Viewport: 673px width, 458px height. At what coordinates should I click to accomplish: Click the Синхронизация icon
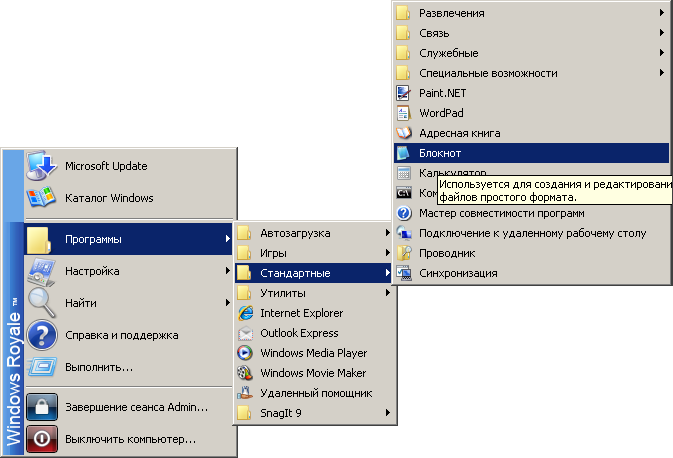coord(404,273)
